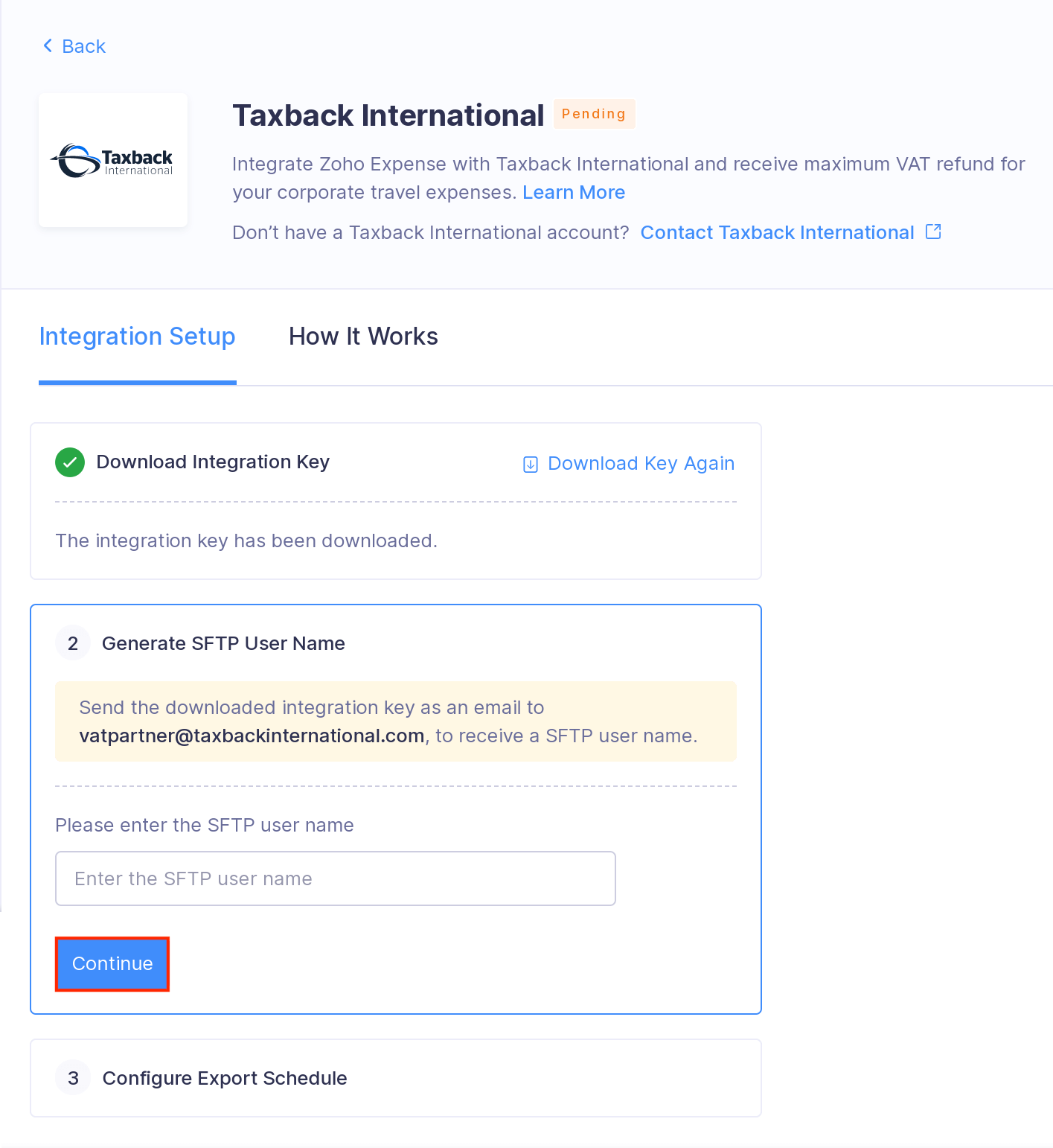Click the download icon beside Download Key Again
The image size is (1053, 1148).
(x=531, y=465)
